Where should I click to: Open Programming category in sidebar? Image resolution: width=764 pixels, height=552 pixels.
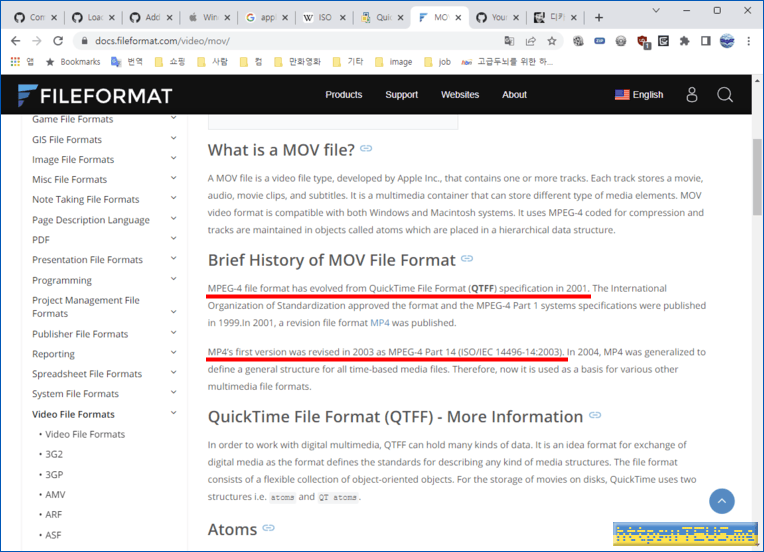62,280
